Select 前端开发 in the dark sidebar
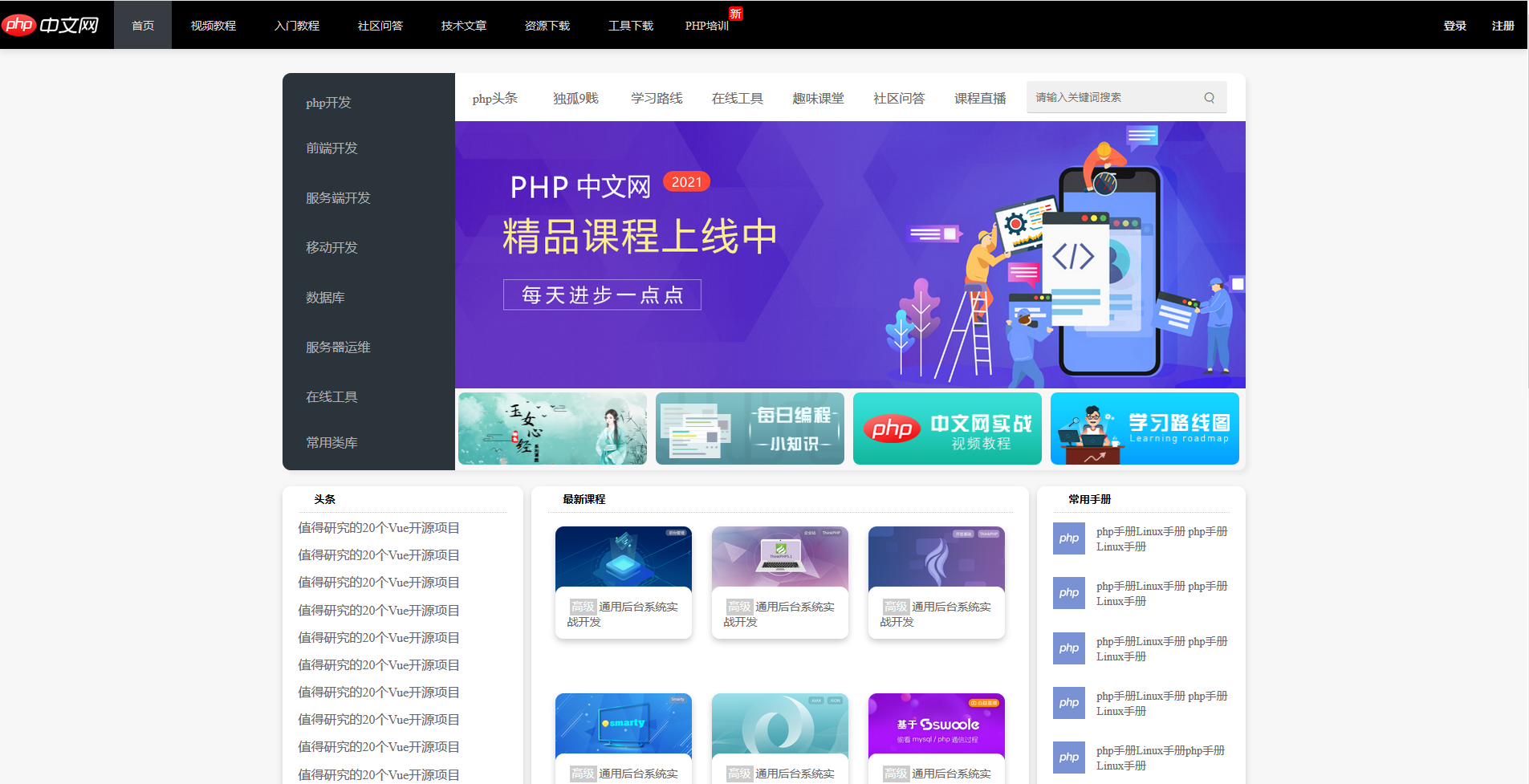The height and width of the screenshot is (784, 1529). point(331,148)
